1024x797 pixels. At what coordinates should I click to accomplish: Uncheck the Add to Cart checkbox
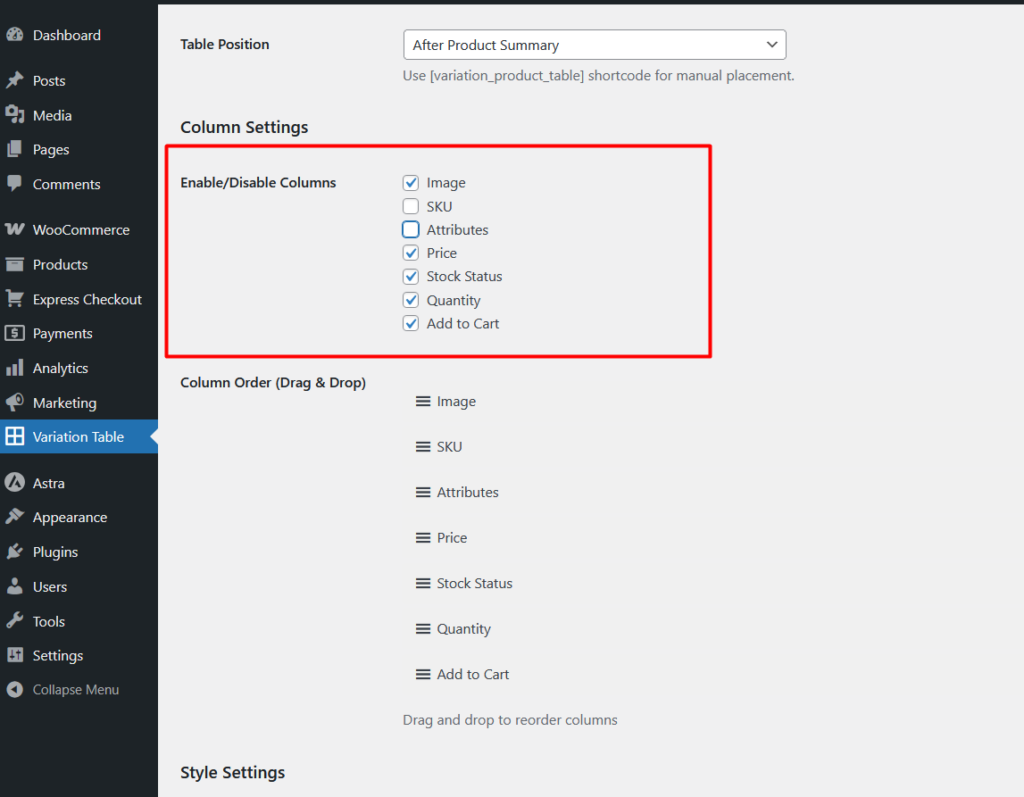click(x=411, y=324)
